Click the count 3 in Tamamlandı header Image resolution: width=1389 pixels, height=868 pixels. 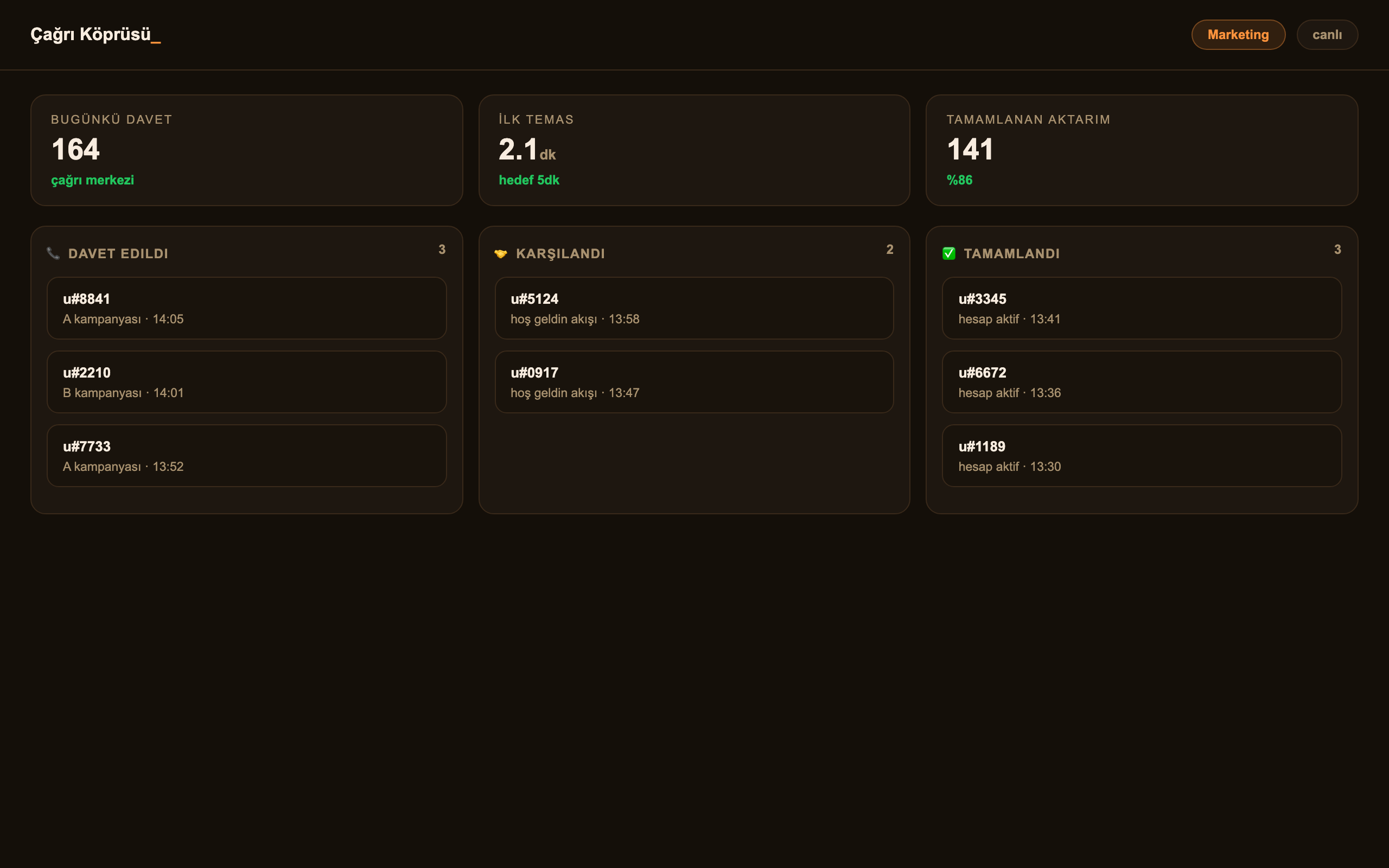click(x=1337, y=250)
